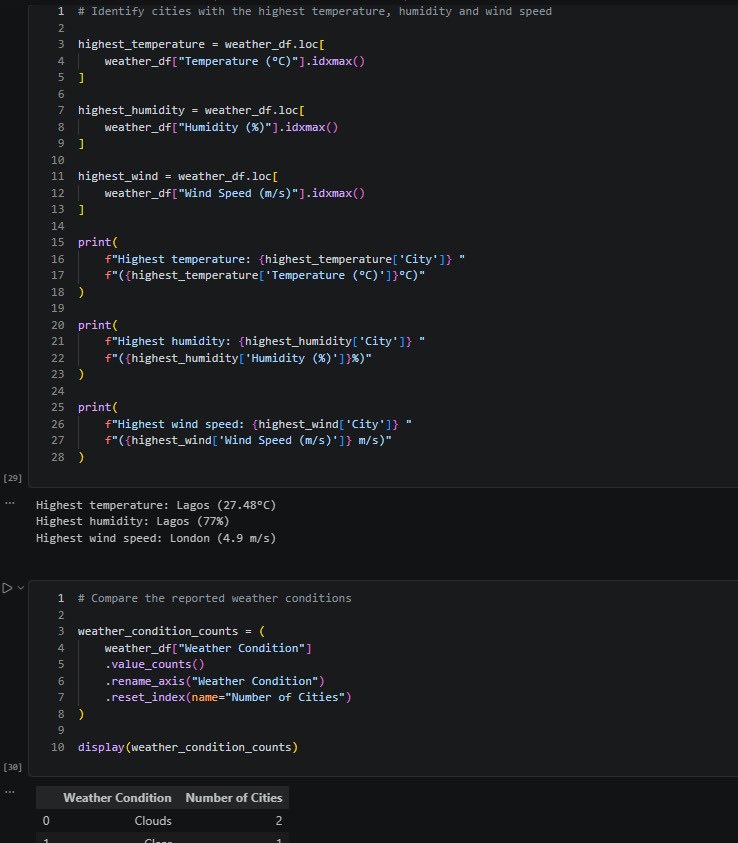The image size is (738, 843).
Task: Place cursor on highest_temperature assignment line
Action: 201,45
